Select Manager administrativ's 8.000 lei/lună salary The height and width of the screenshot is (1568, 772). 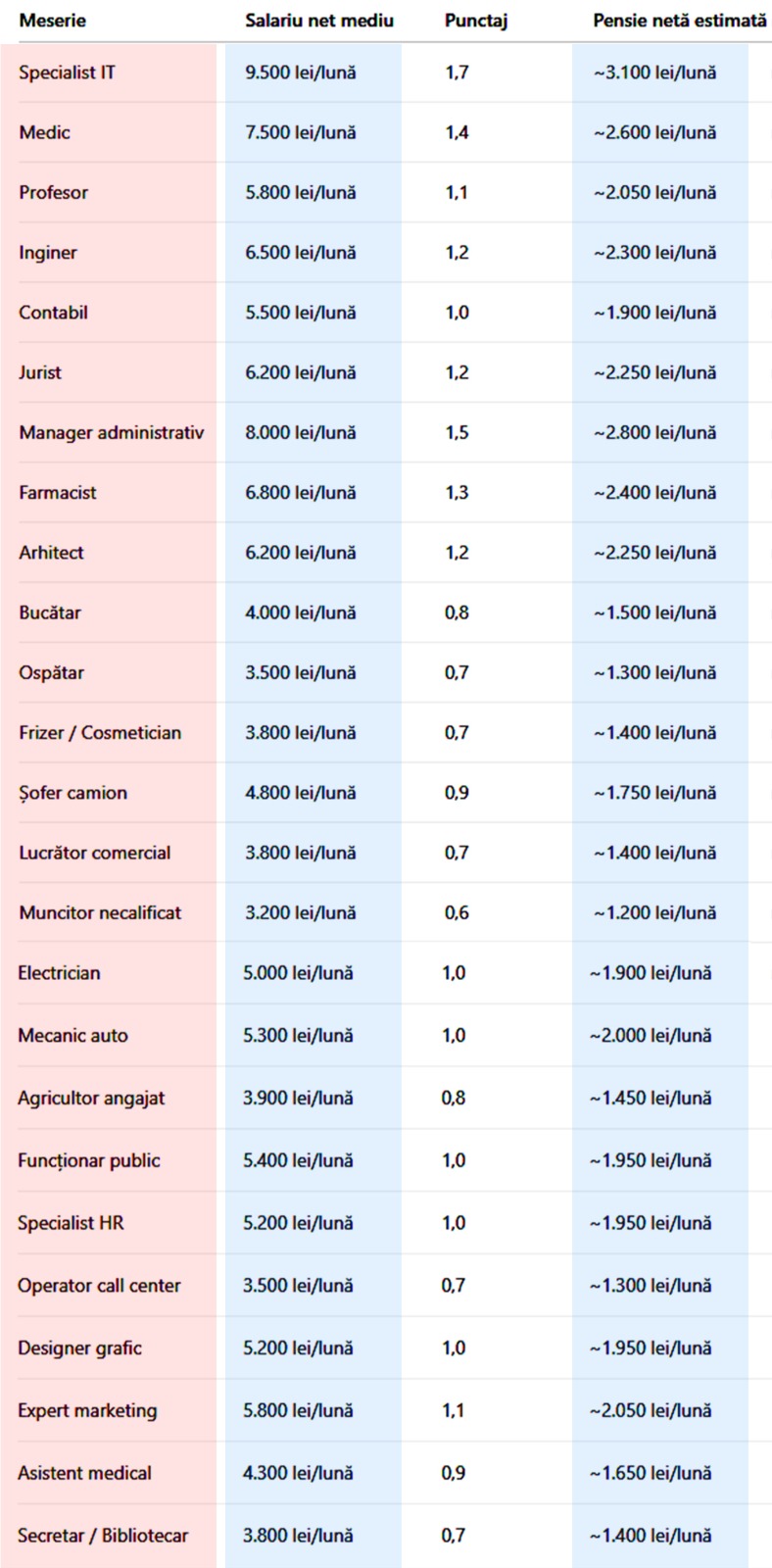(x=301, y=432)
